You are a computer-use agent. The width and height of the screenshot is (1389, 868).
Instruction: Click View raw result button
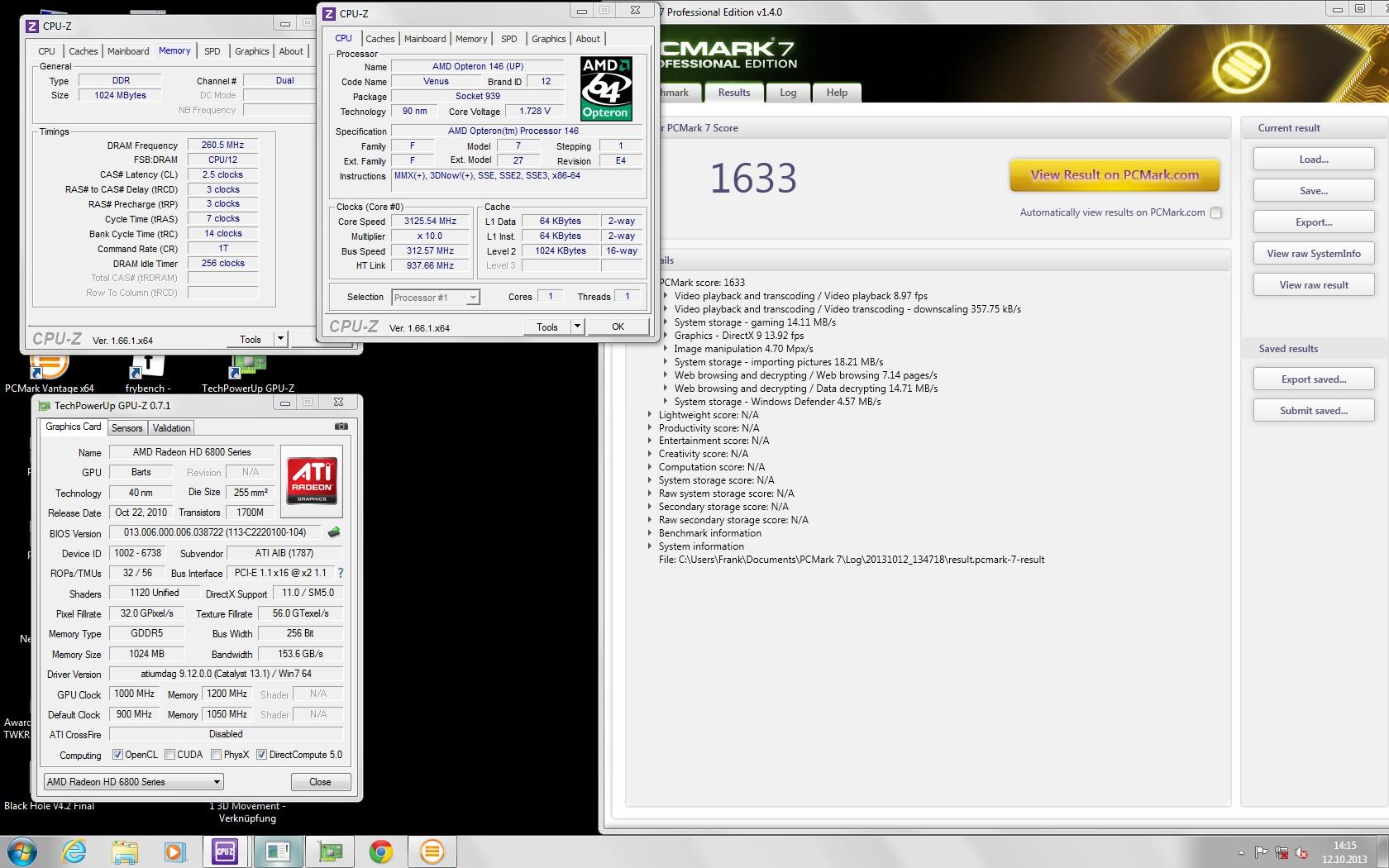pyautogui.click(x=1313, y=285)
